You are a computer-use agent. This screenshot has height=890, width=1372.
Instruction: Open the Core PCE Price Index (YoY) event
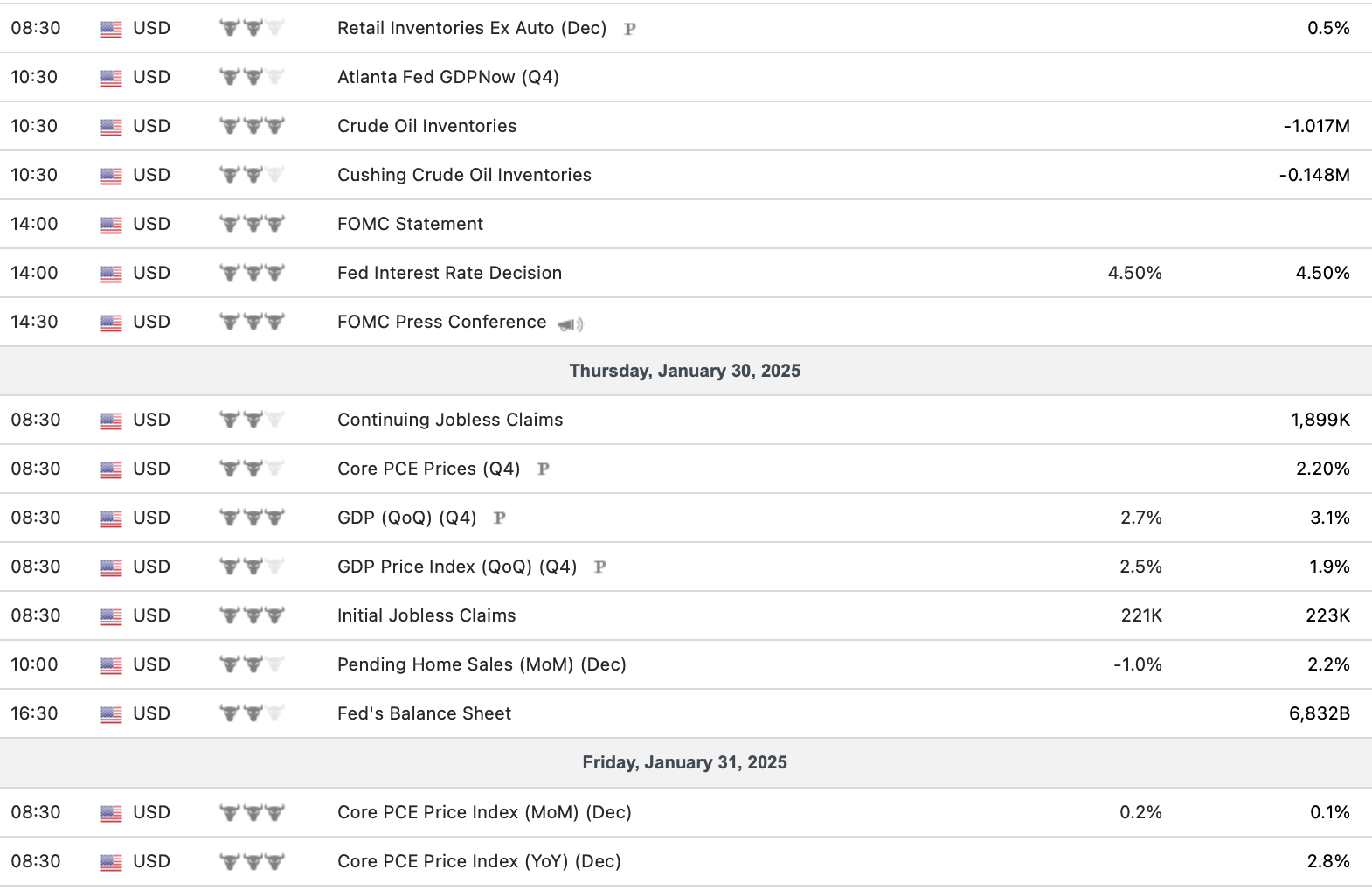[479, 861]
